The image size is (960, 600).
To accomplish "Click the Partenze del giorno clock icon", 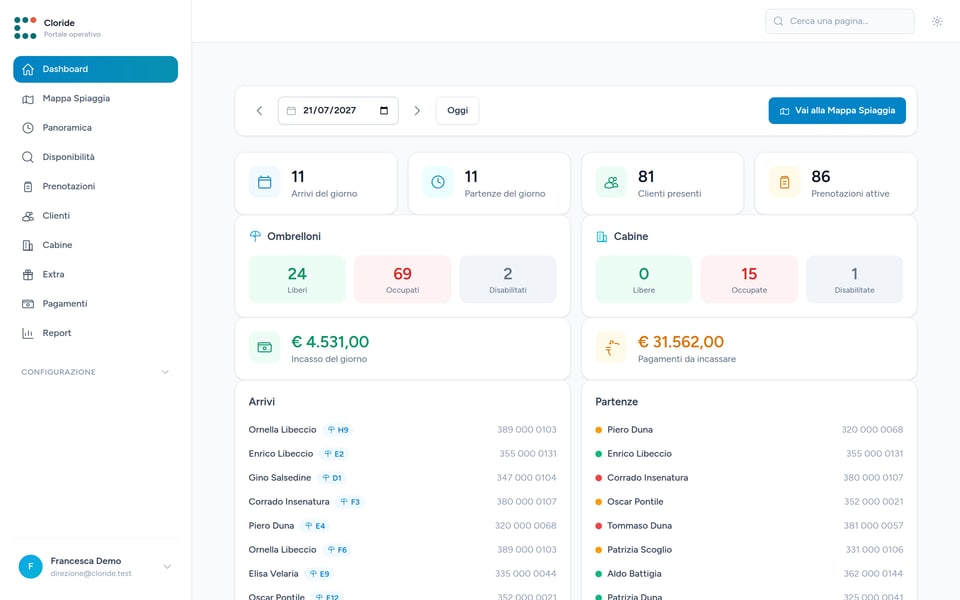I will 438,182.
